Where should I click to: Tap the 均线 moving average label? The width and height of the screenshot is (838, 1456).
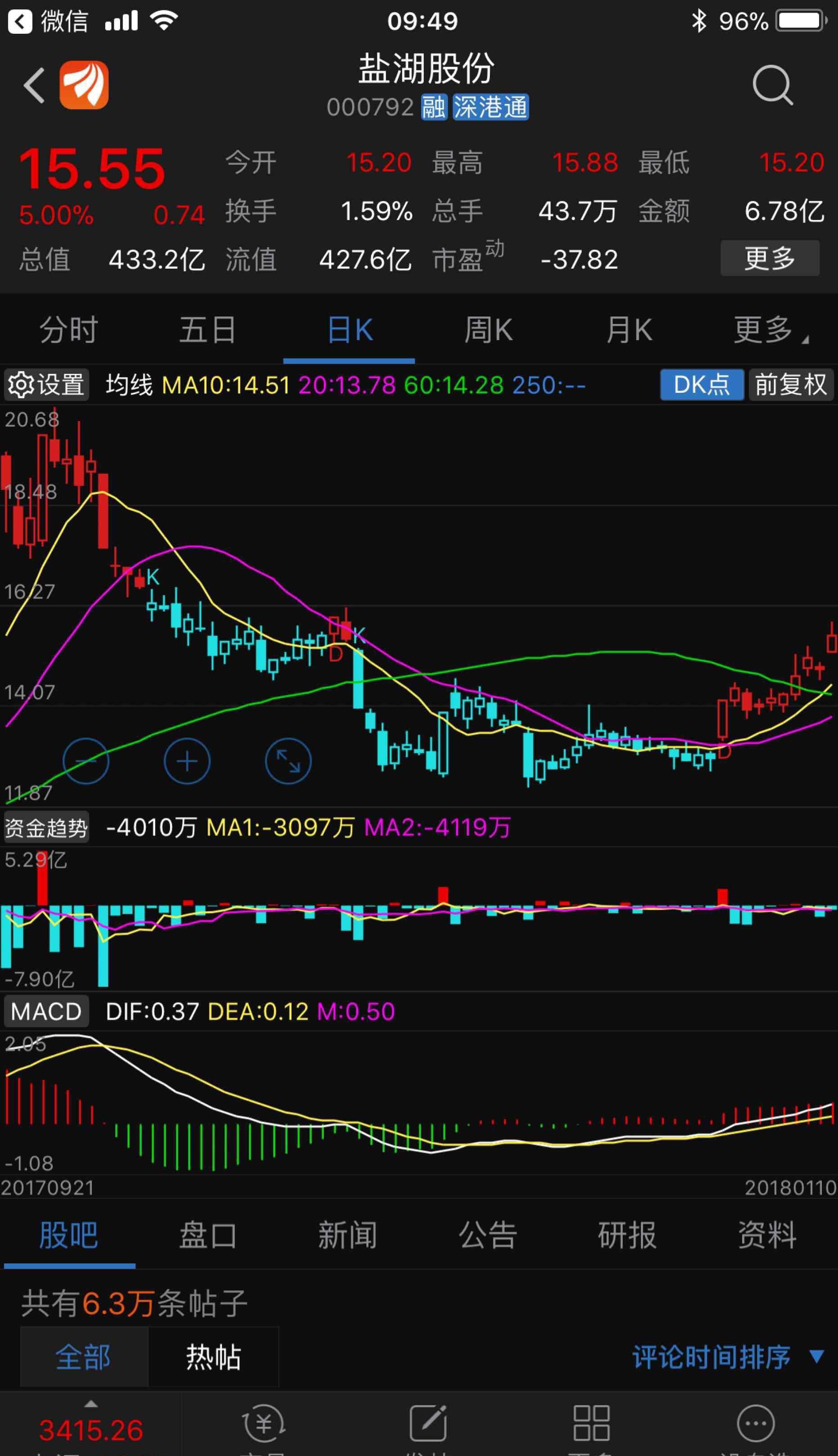pos(129,385)
